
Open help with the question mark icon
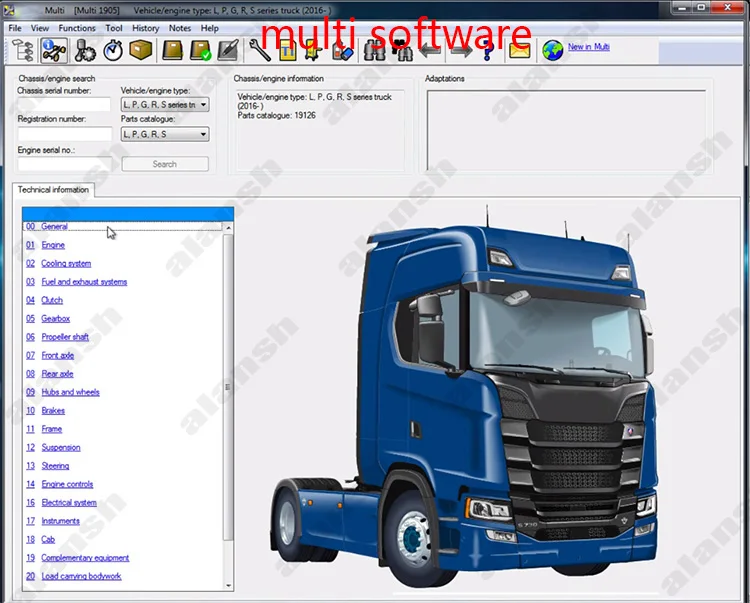point(488,51)
